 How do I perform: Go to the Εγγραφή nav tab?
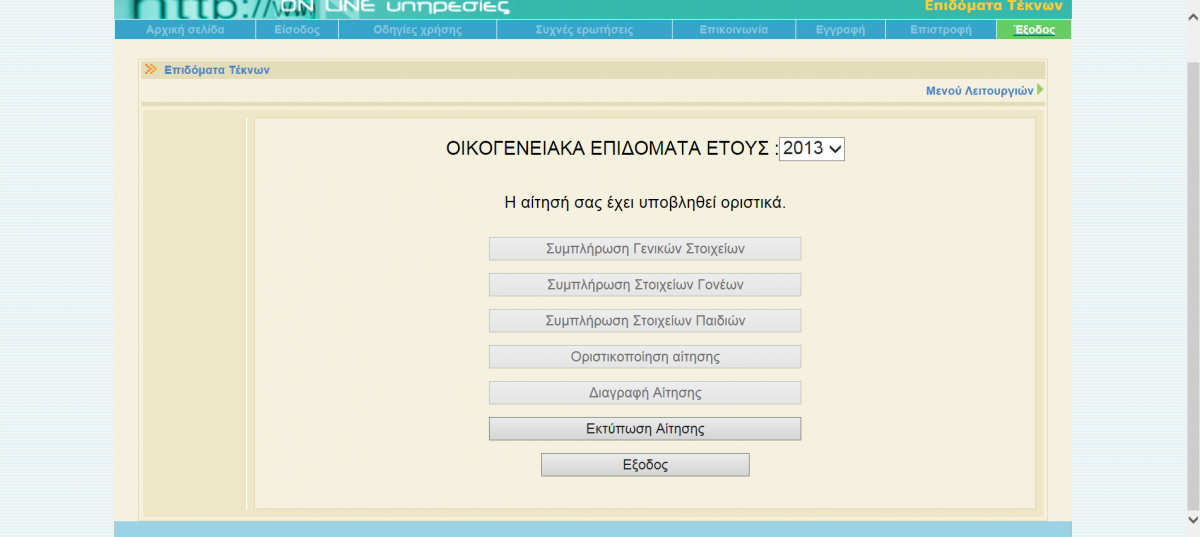[x=840, y=30]
